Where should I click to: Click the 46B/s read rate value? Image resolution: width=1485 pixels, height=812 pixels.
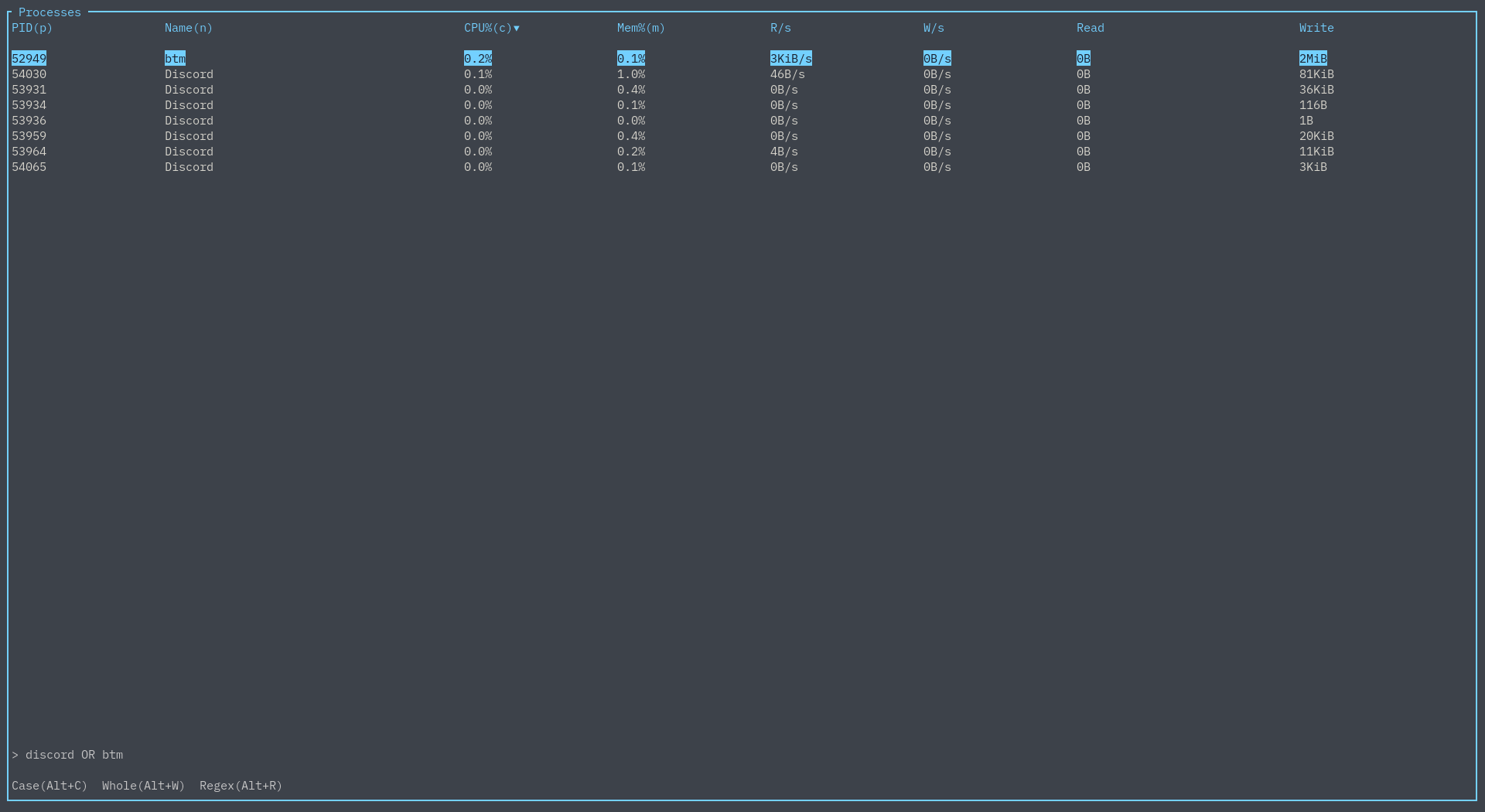click(x=787, y=74)
